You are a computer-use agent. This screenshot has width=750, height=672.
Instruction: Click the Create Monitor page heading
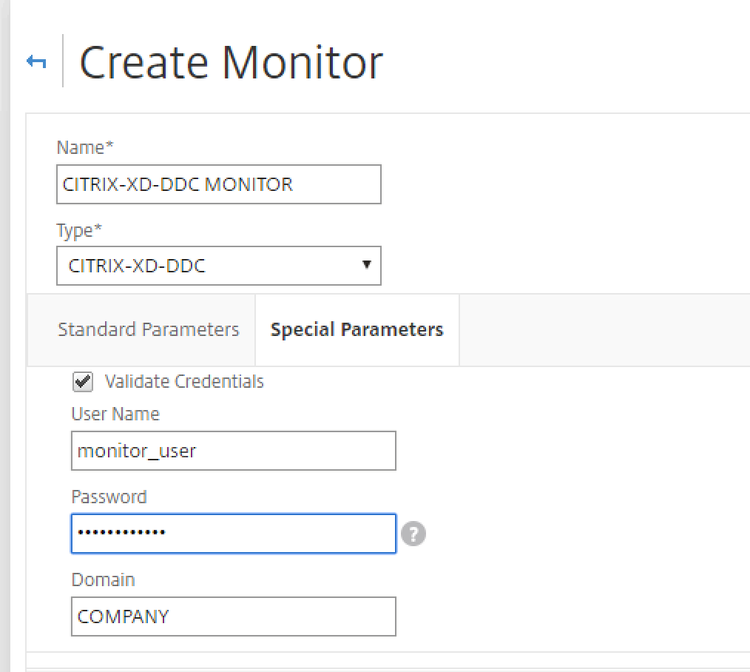click(231, 62)
